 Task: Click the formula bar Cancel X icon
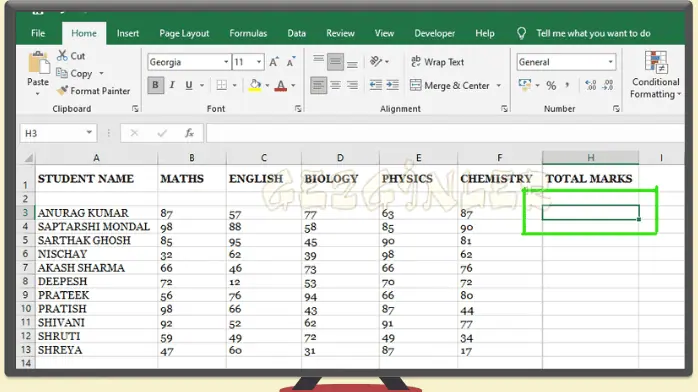pyautogui.click(x=134, y=133)
